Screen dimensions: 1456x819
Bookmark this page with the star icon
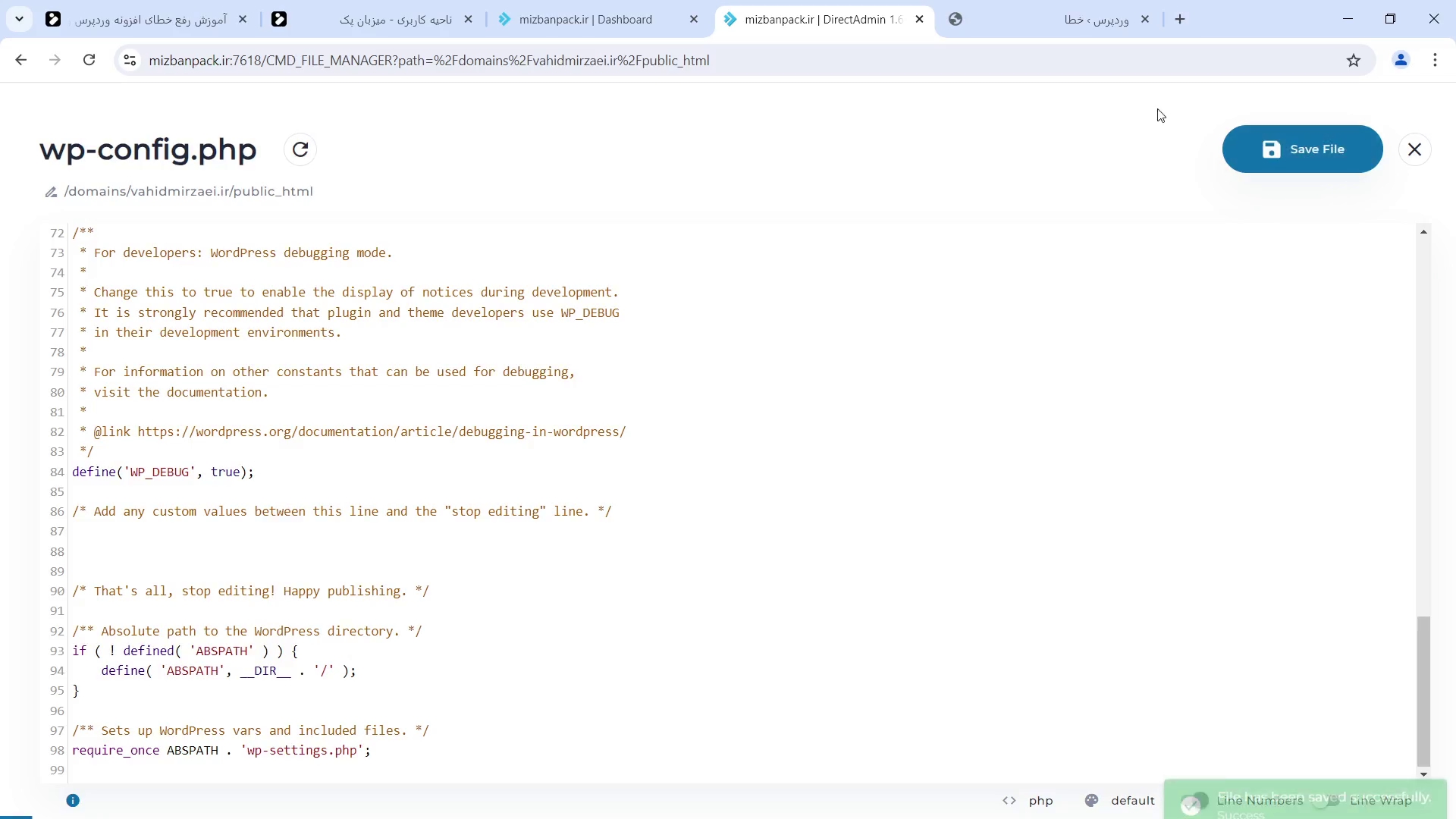[1354, 60]
